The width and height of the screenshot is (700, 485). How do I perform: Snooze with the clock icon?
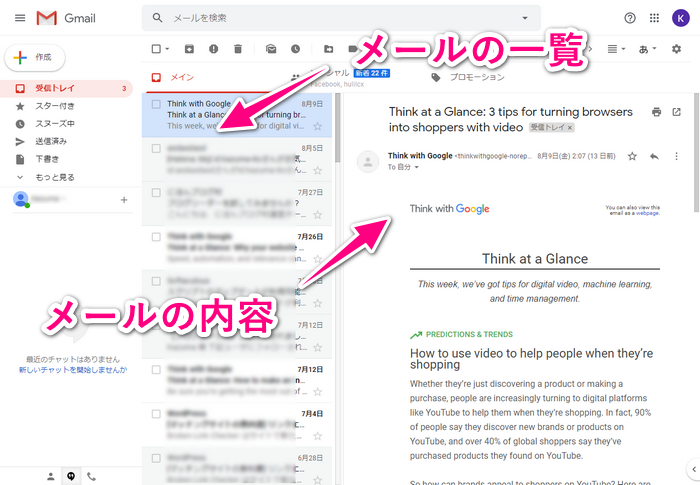tap(296, 49)
